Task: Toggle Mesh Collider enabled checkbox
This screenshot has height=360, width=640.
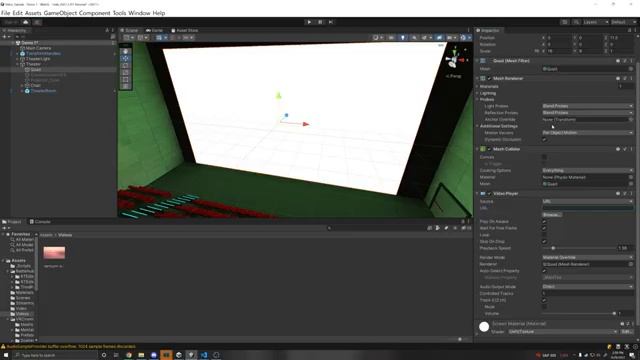Action: click(489, 149)
